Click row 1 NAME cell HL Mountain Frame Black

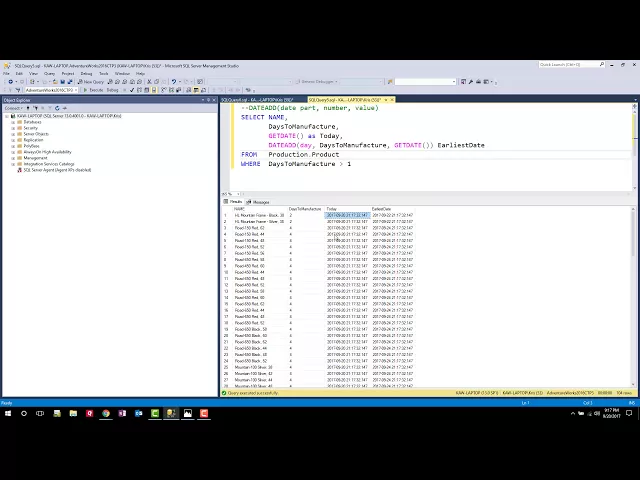point(260,215)
